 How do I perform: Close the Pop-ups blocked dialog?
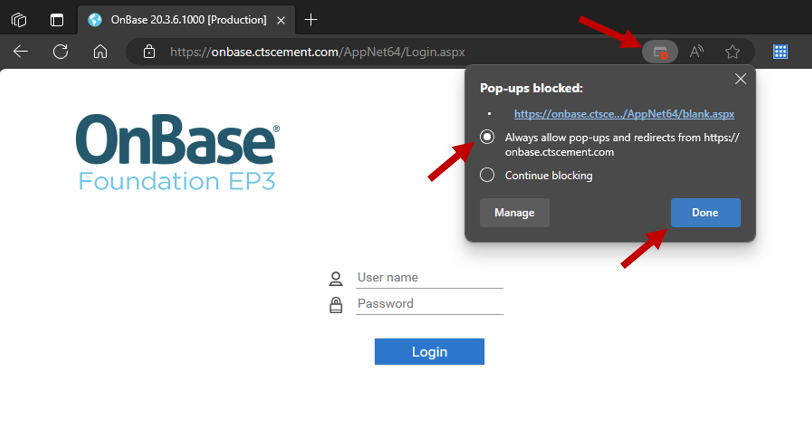coord(741,79)
